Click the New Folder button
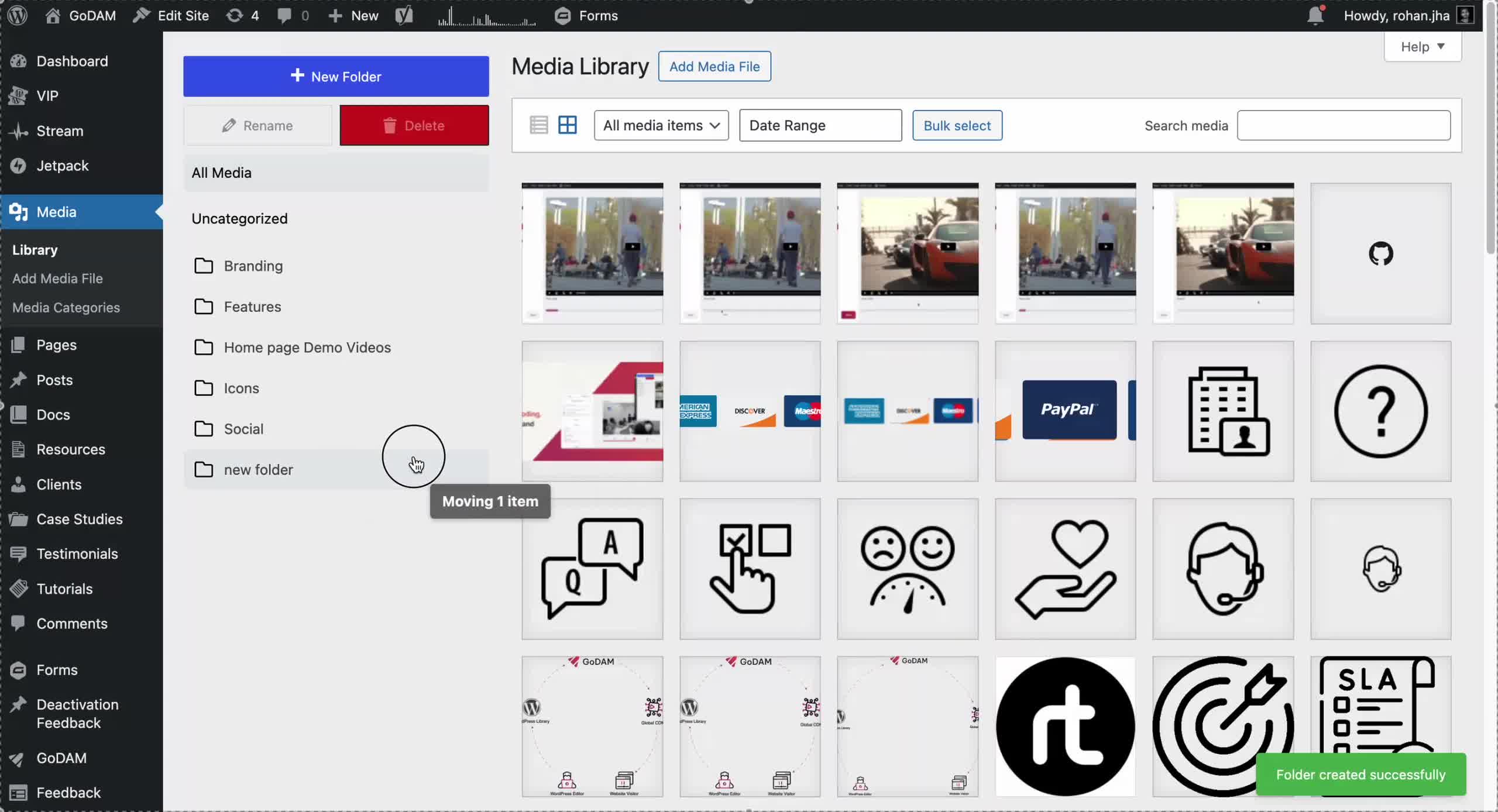Image resolution: width=1498 pixels, height=812 pixels. pos(336,76)
